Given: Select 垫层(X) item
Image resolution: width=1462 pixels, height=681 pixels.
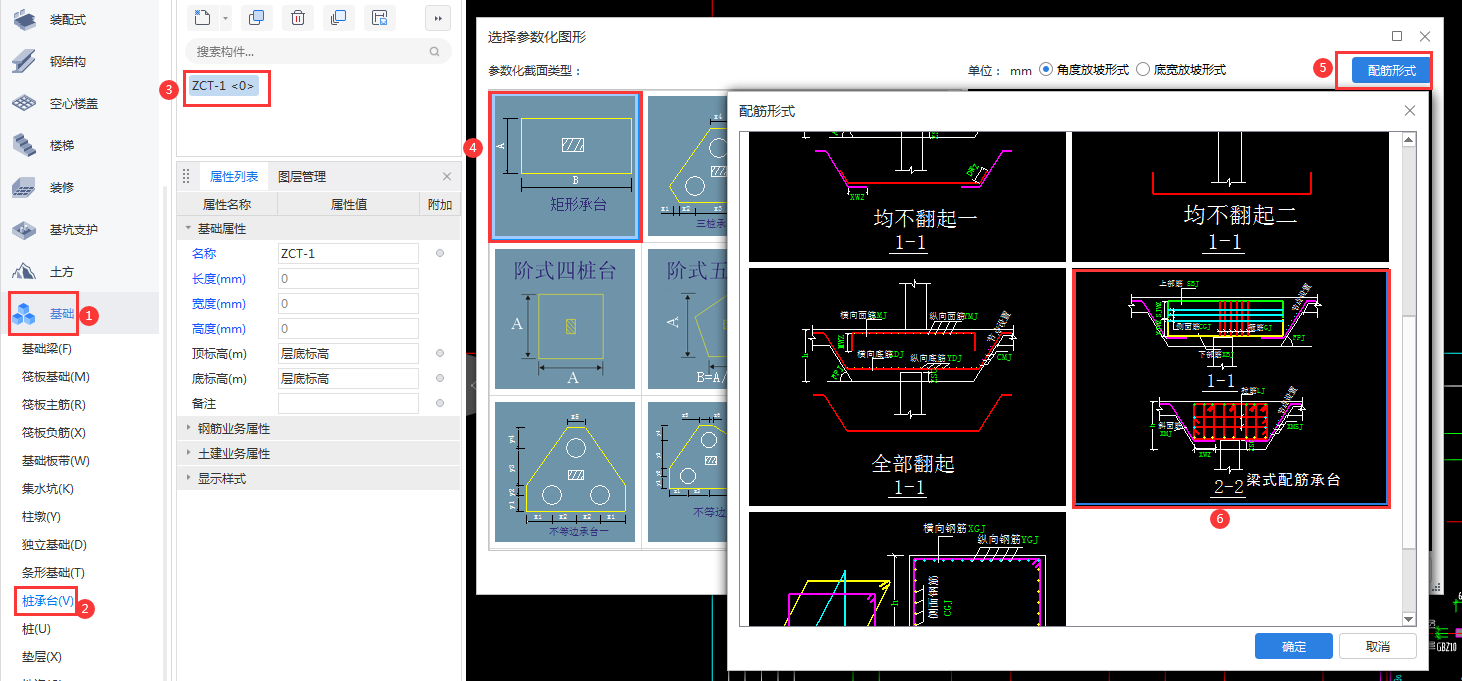Looking at the screenshot, I should pyautogui.click(x=42, y=657).
